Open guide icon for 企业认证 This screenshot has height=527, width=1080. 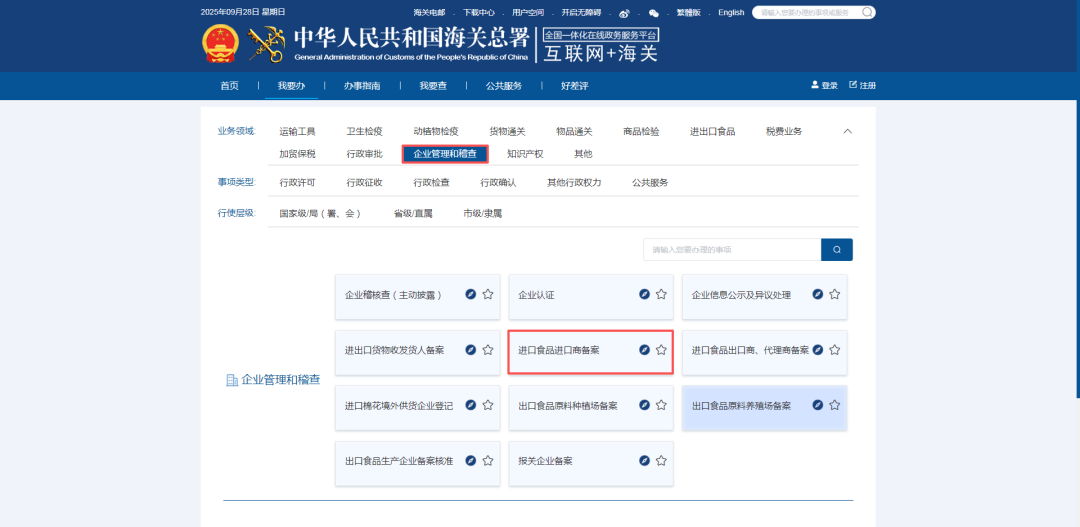645,295
